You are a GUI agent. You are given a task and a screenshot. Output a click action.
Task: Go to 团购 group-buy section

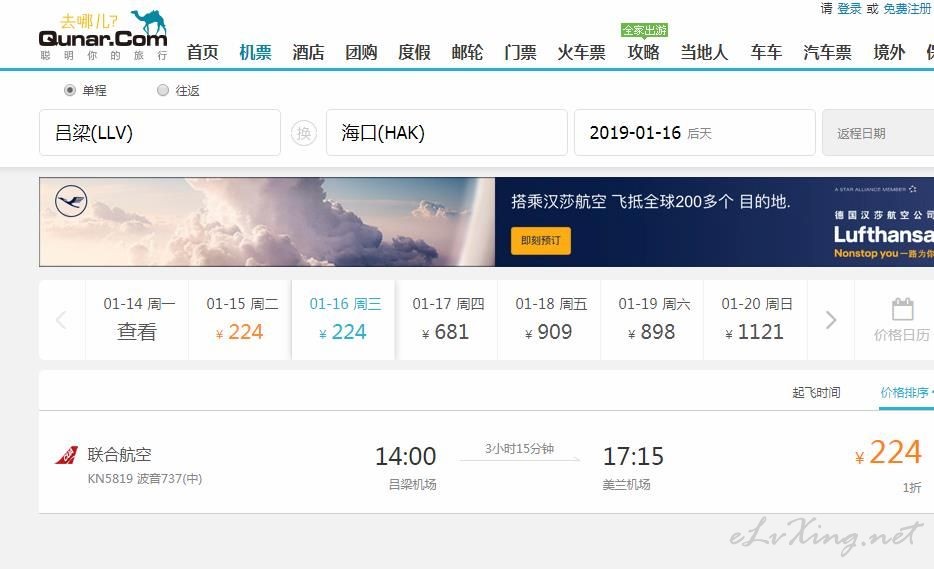point(361,52)
